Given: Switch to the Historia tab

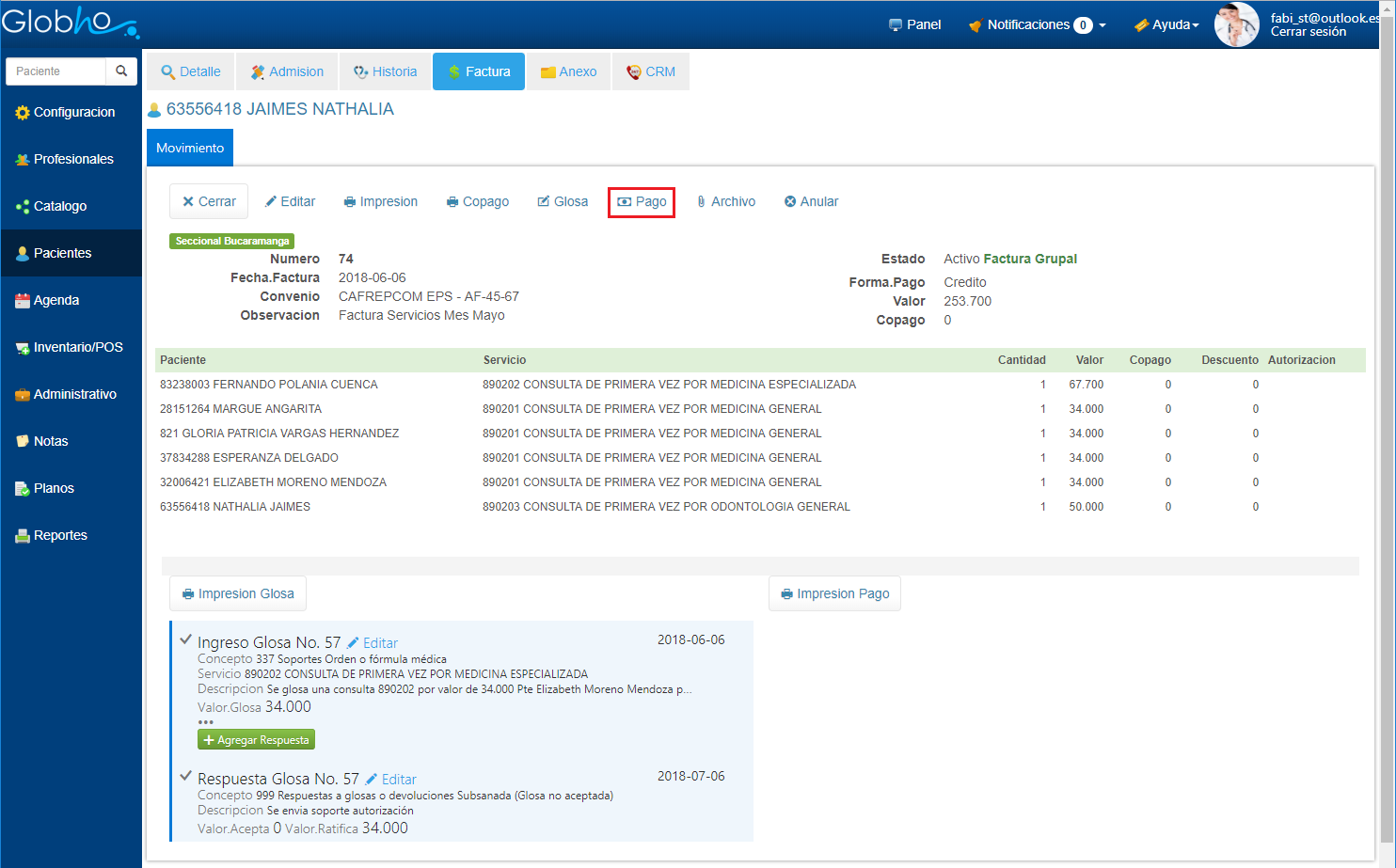Looking at the screenshot, I should [385, 72].
